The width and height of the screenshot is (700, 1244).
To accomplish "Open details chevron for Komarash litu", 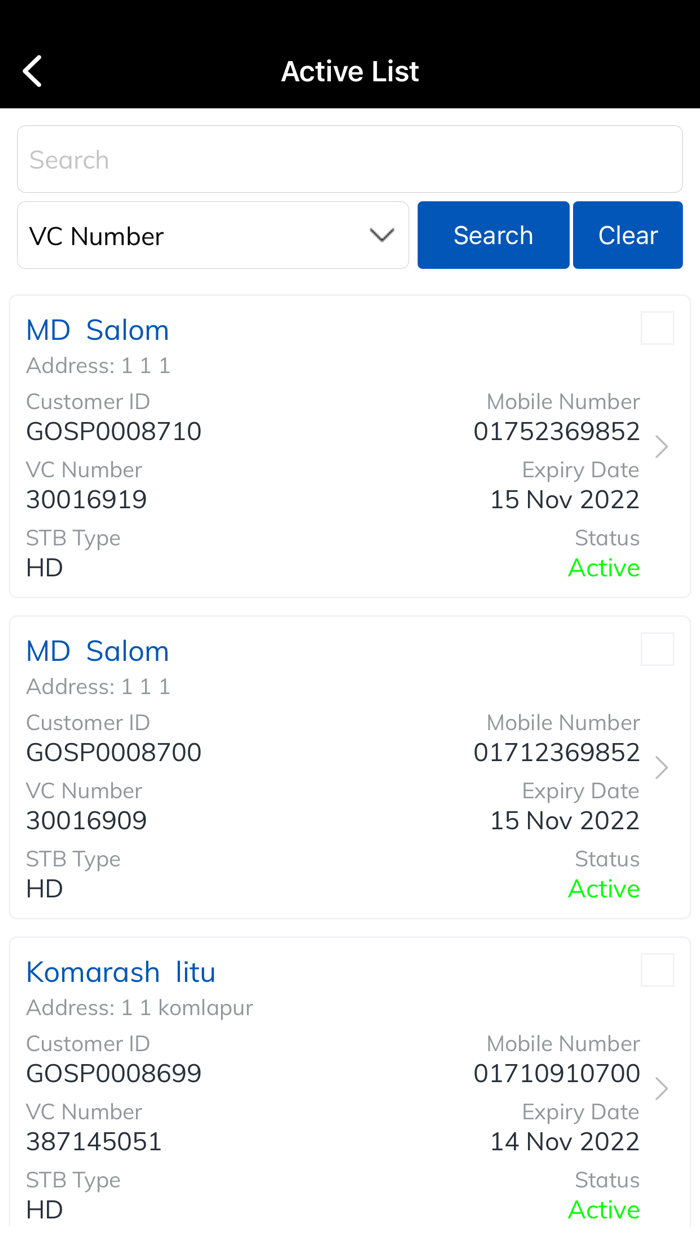I will click(661, 1088).
